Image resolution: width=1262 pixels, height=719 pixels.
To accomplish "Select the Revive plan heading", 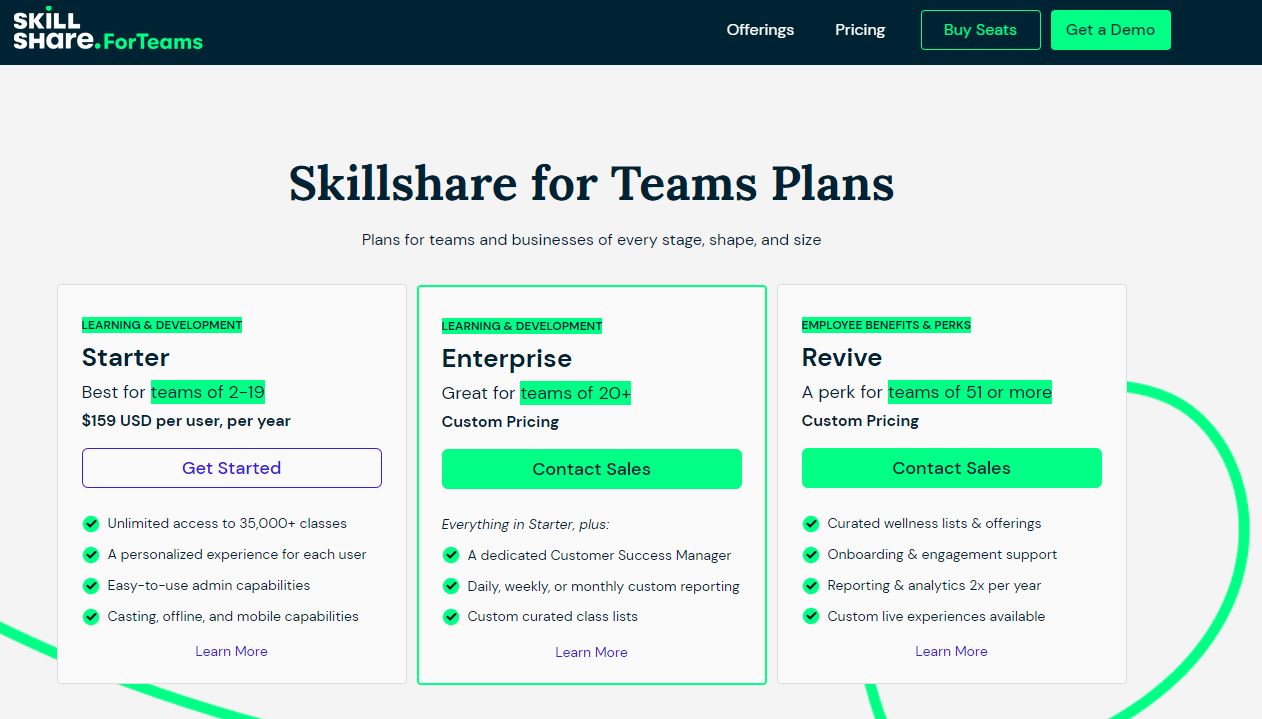I will pos(842,357).
